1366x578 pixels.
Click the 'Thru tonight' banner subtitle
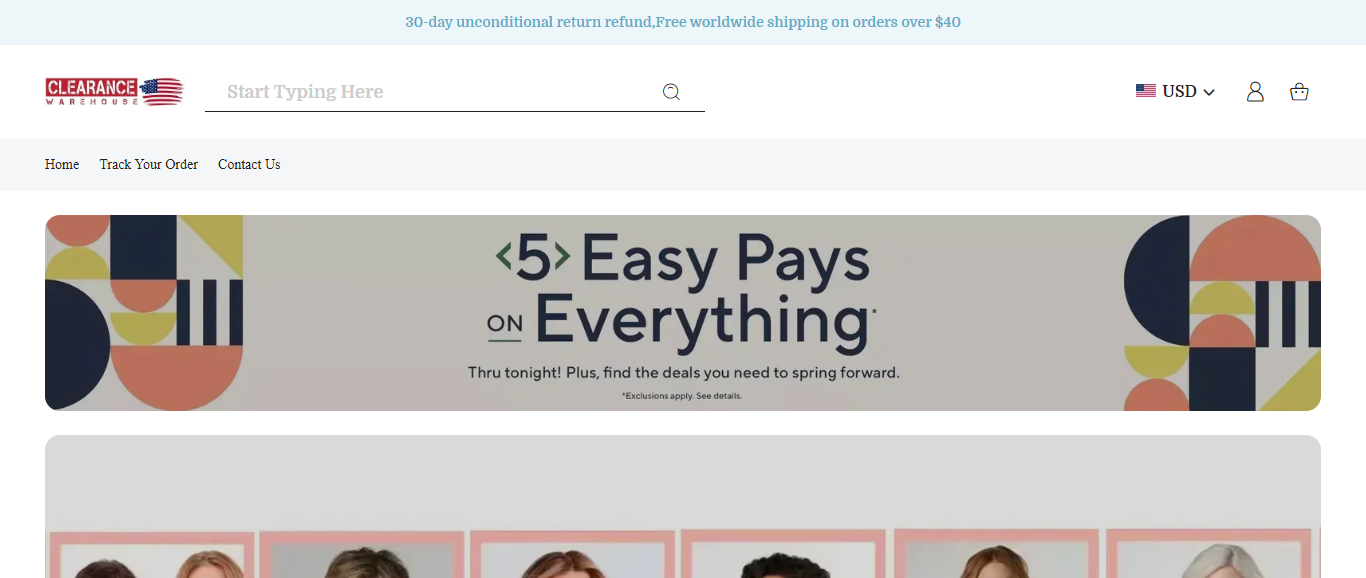point(684,373)
